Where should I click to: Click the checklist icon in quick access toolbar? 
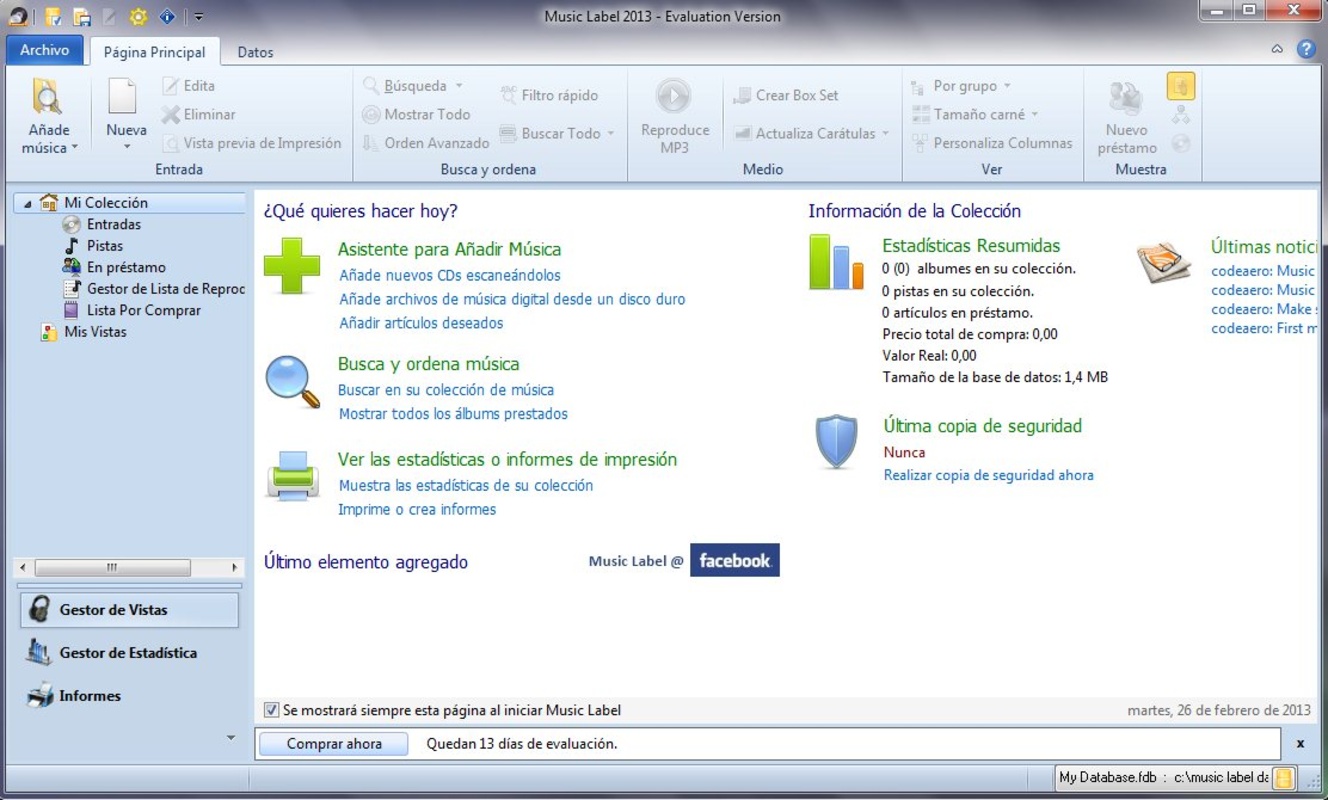(53, 17)
